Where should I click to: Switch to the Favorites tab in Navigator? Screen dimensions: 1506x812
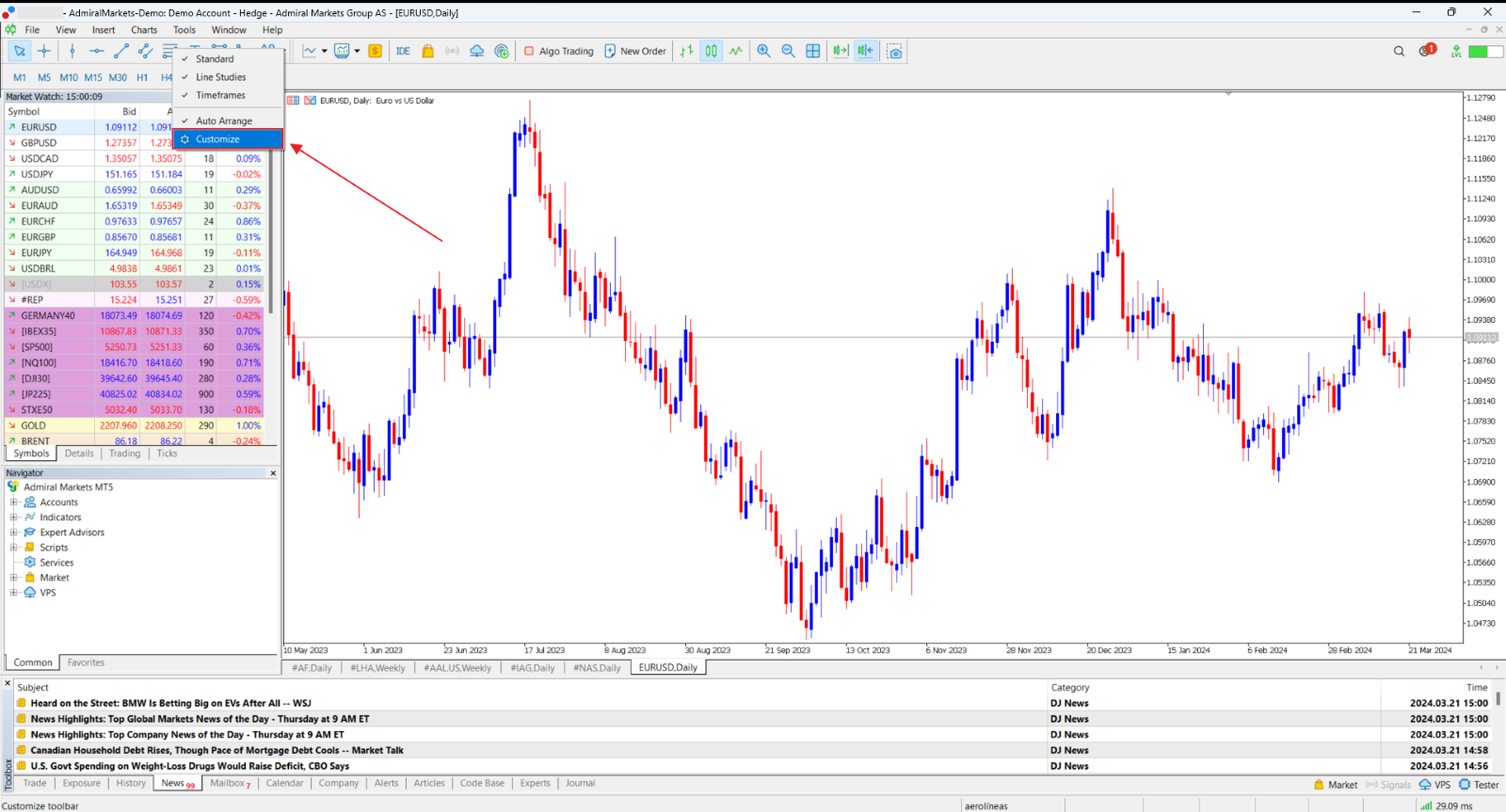[86, 662]
